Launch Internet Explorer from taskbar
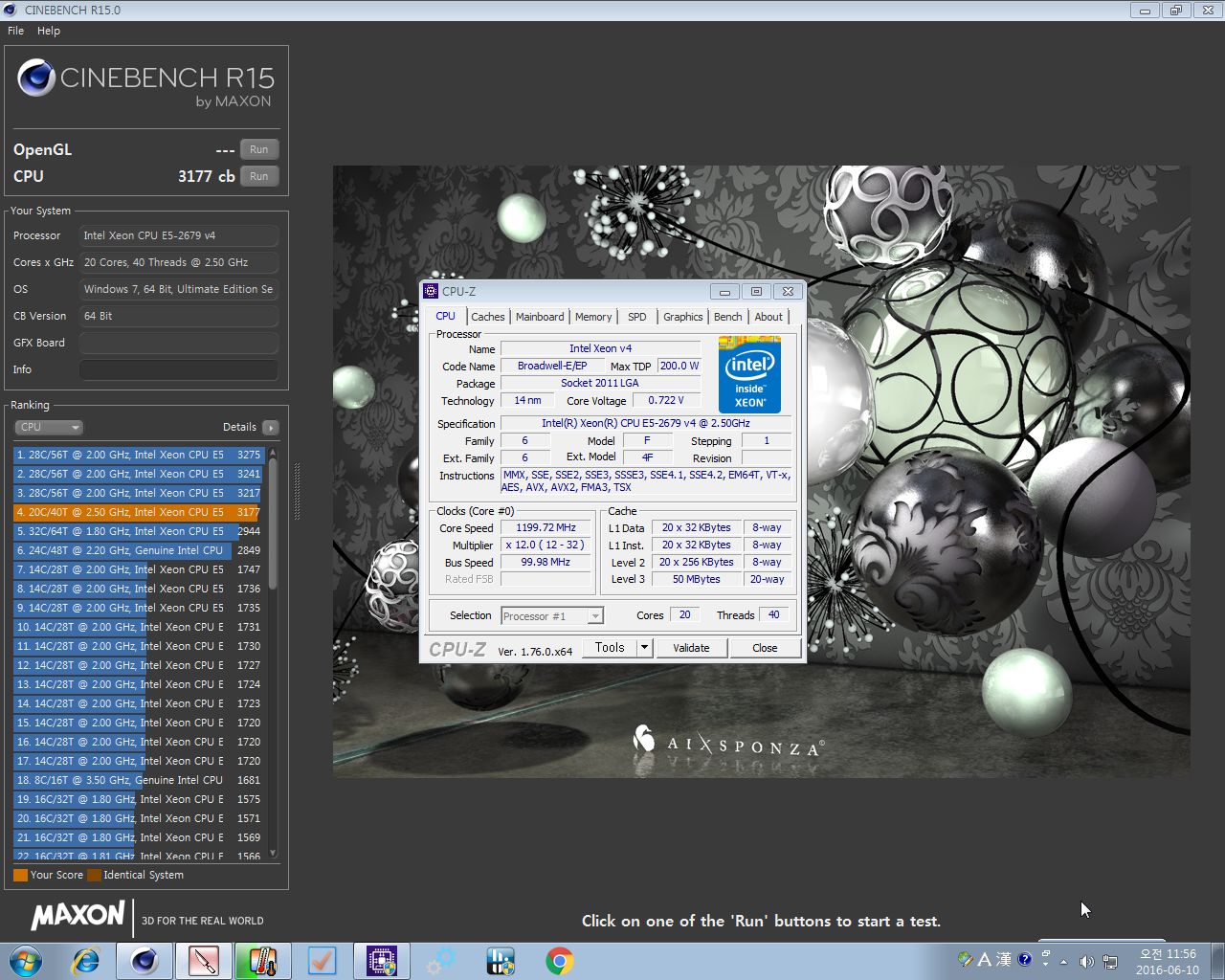The height and width of the screenshot is (980, 1225). pos(86,961)
